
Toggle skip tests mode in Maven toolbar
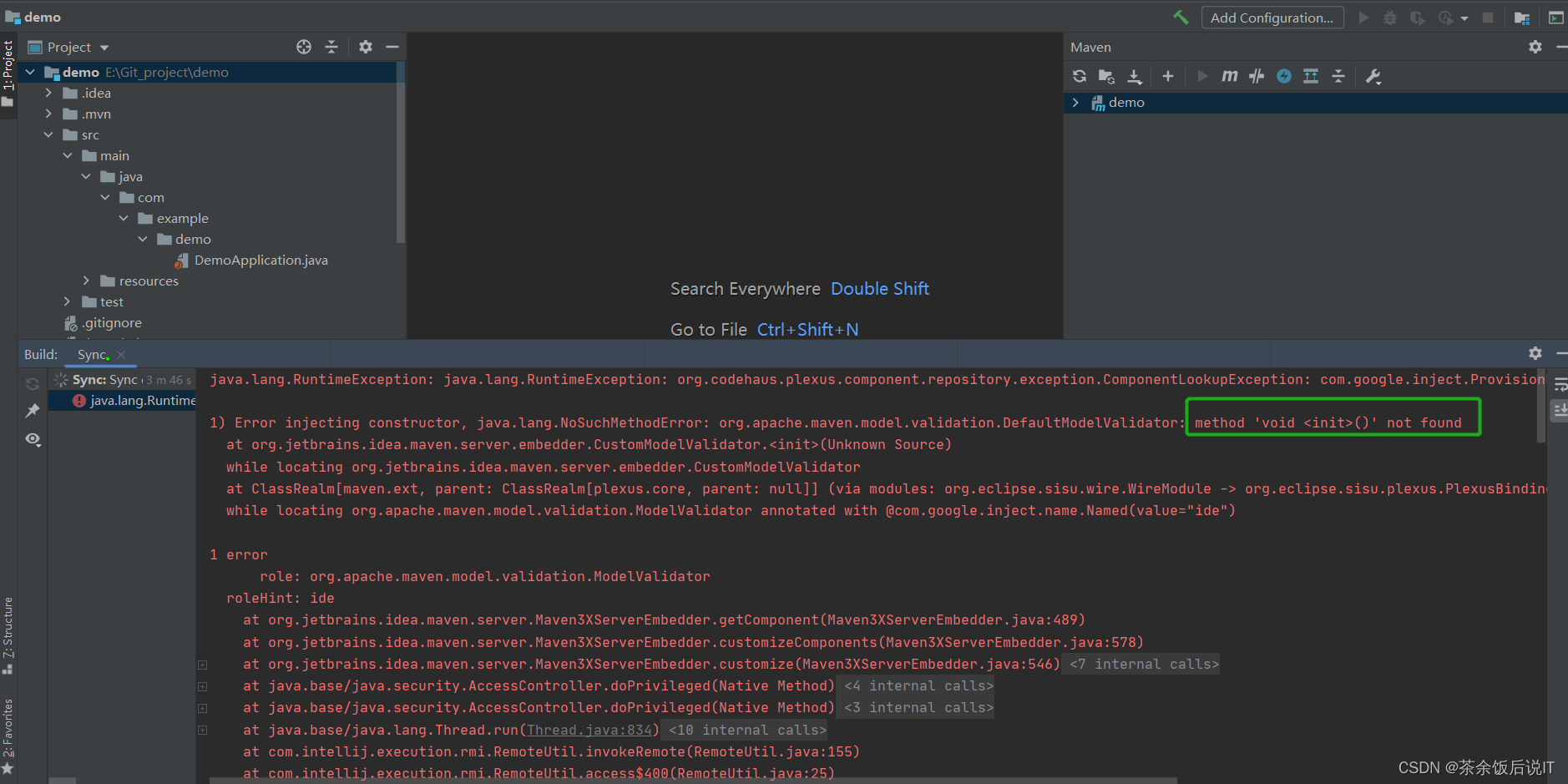[1256, 76]
